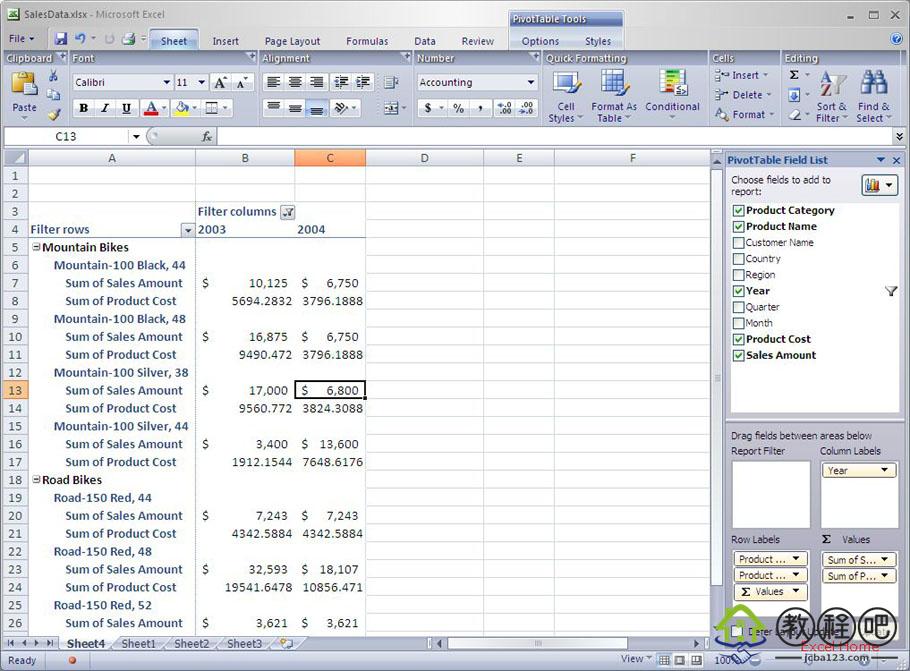Apply Percent style format
Image resolution: width=910 pixels, height=671 pixels.
[x=458, y=108]
